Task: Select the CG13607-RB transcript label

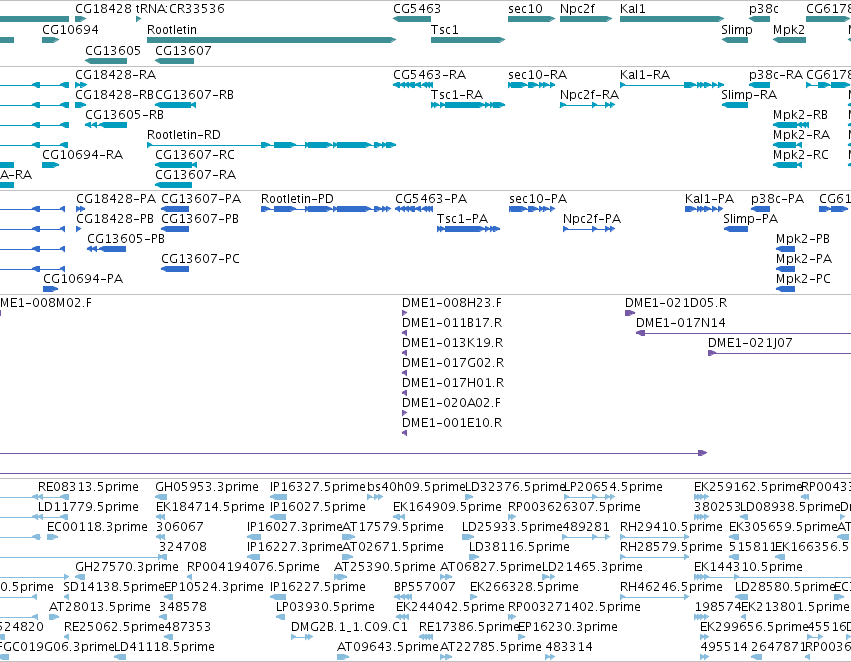Action: pyautogui.click(x=194, y=94)
